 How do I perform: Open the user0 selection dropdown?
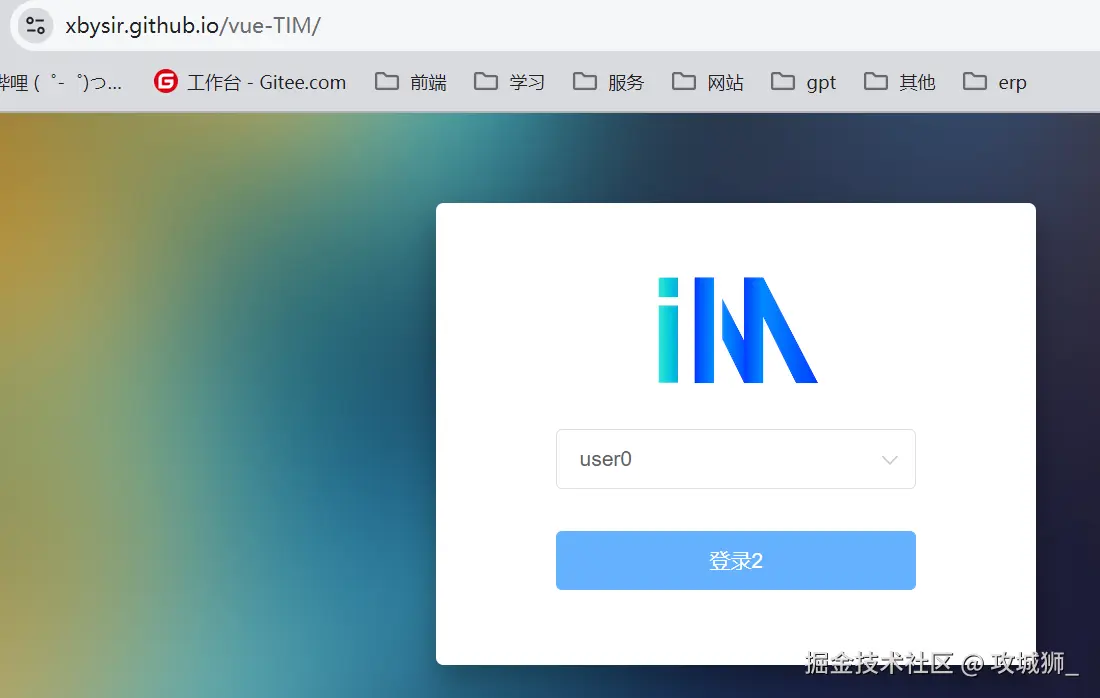[x=736, y=459]
